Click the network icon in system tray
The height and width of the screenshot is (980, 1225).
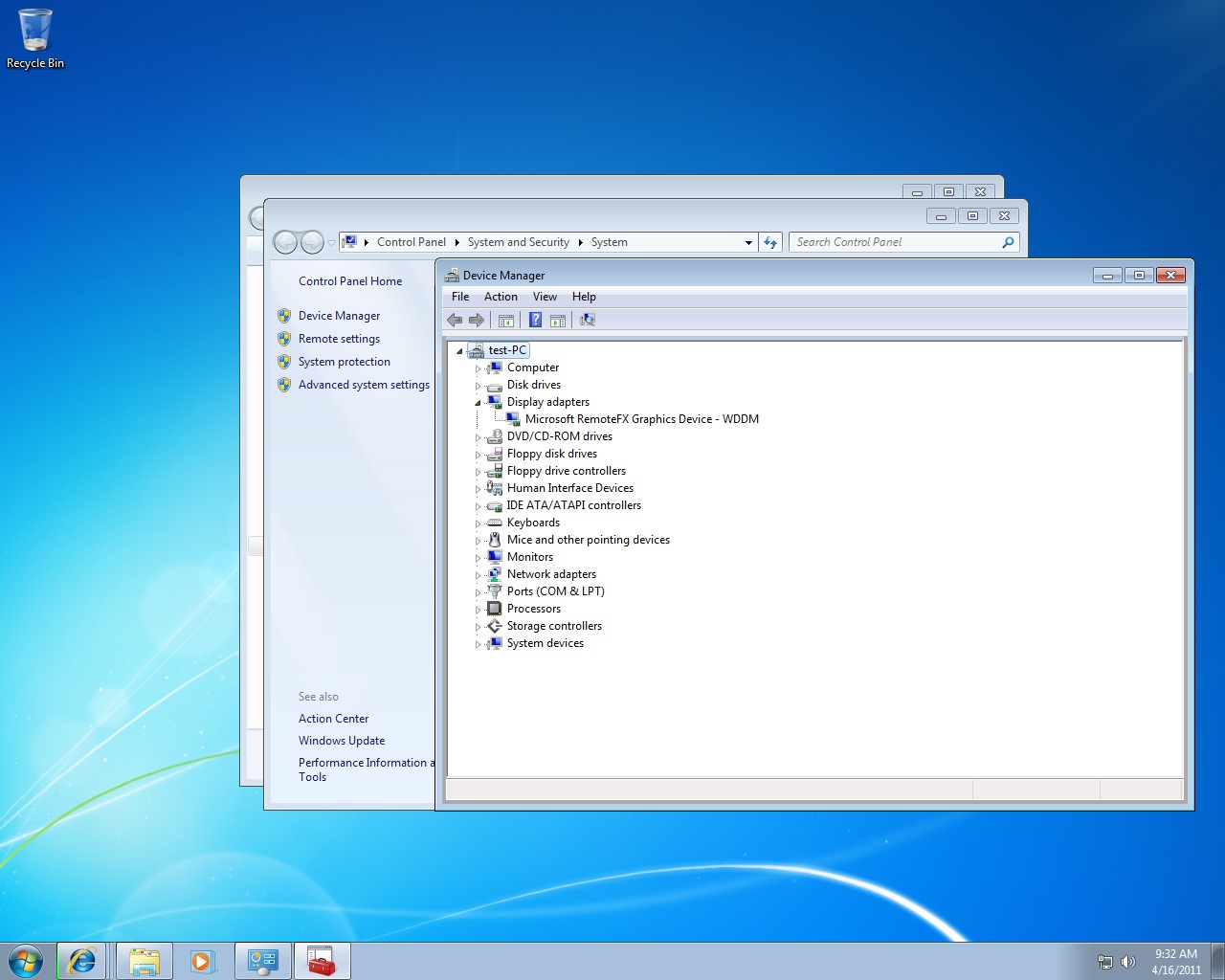pos(1105,962)
